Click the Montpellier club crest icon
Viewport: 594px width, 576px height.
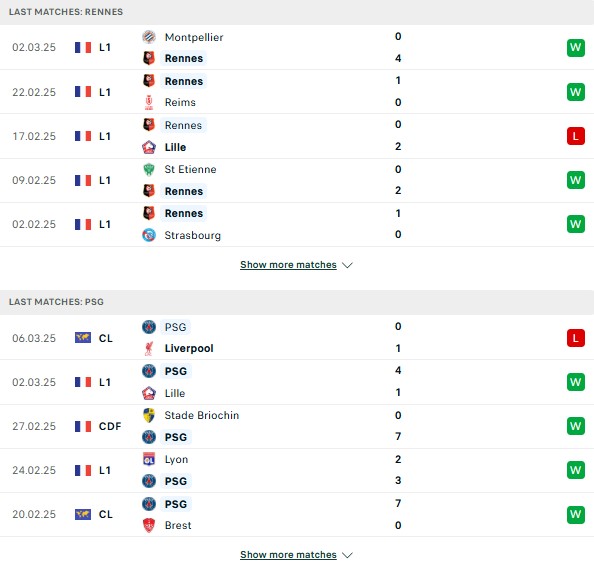pos(149,37)
